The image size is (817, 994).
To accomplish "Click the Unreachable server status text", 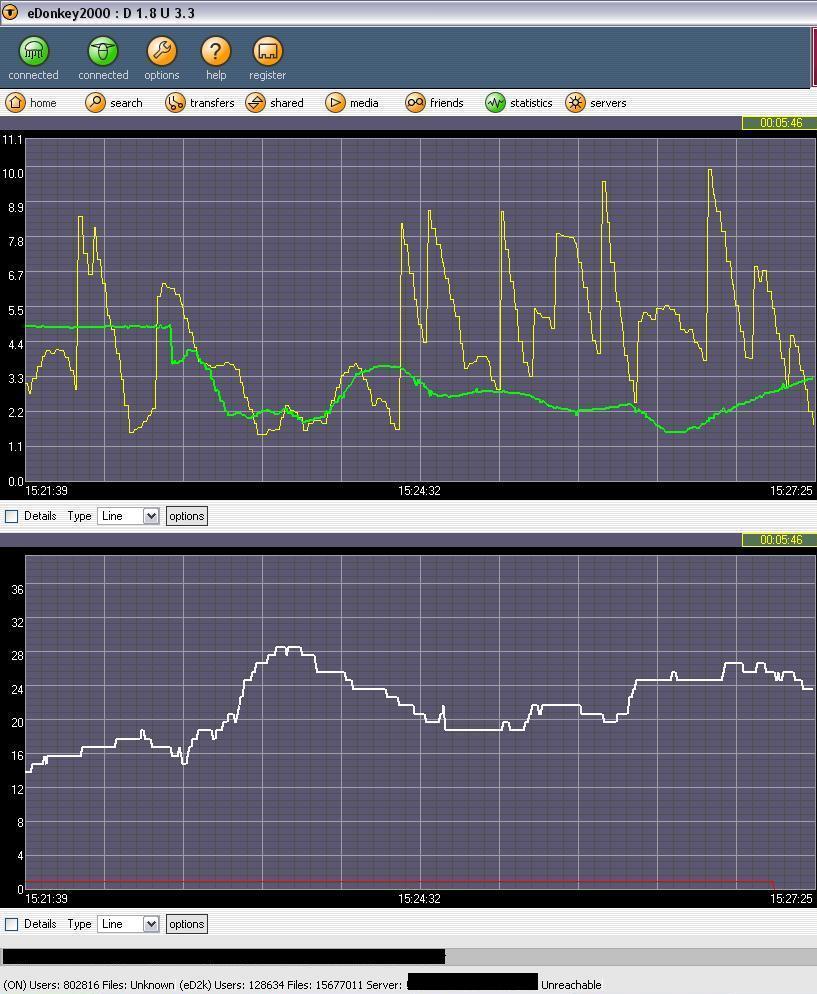I will click(x=571, y=984).
